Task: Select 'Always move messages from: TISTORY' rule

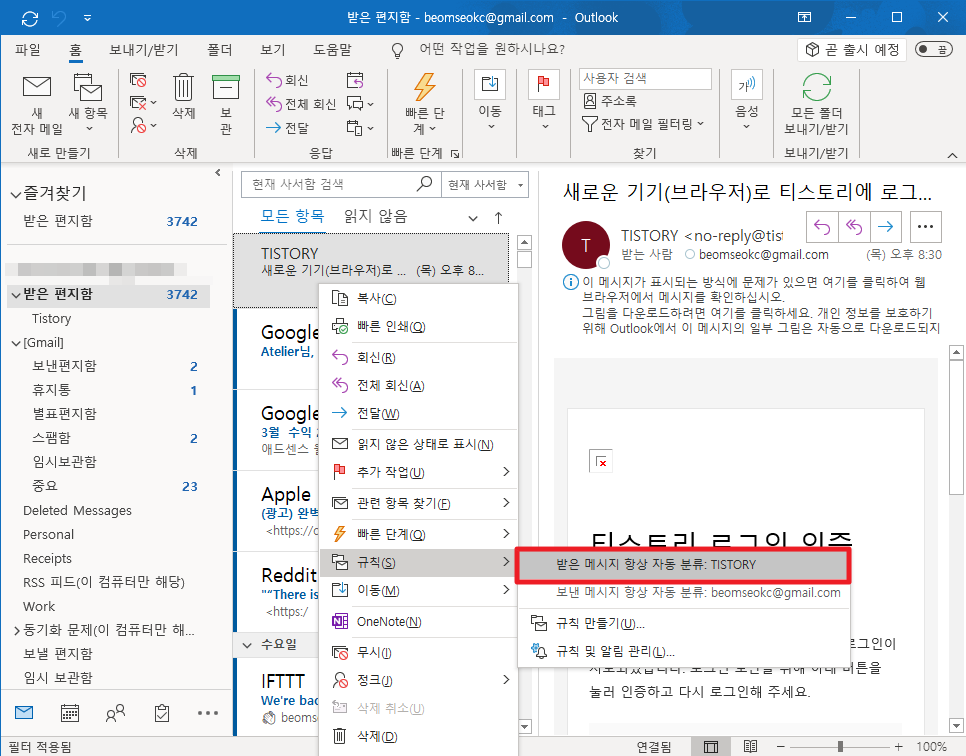Action: click(x=683, y=565)
